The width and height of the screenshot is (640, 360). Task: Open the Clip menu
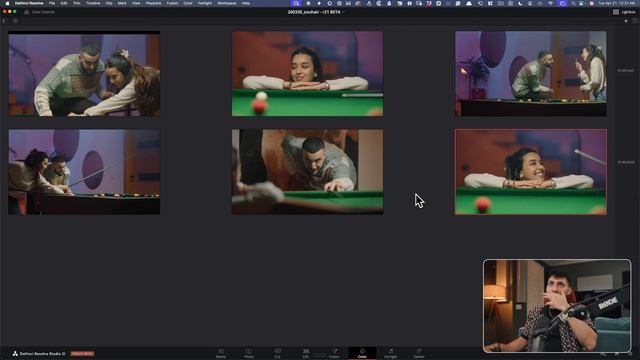109,3
